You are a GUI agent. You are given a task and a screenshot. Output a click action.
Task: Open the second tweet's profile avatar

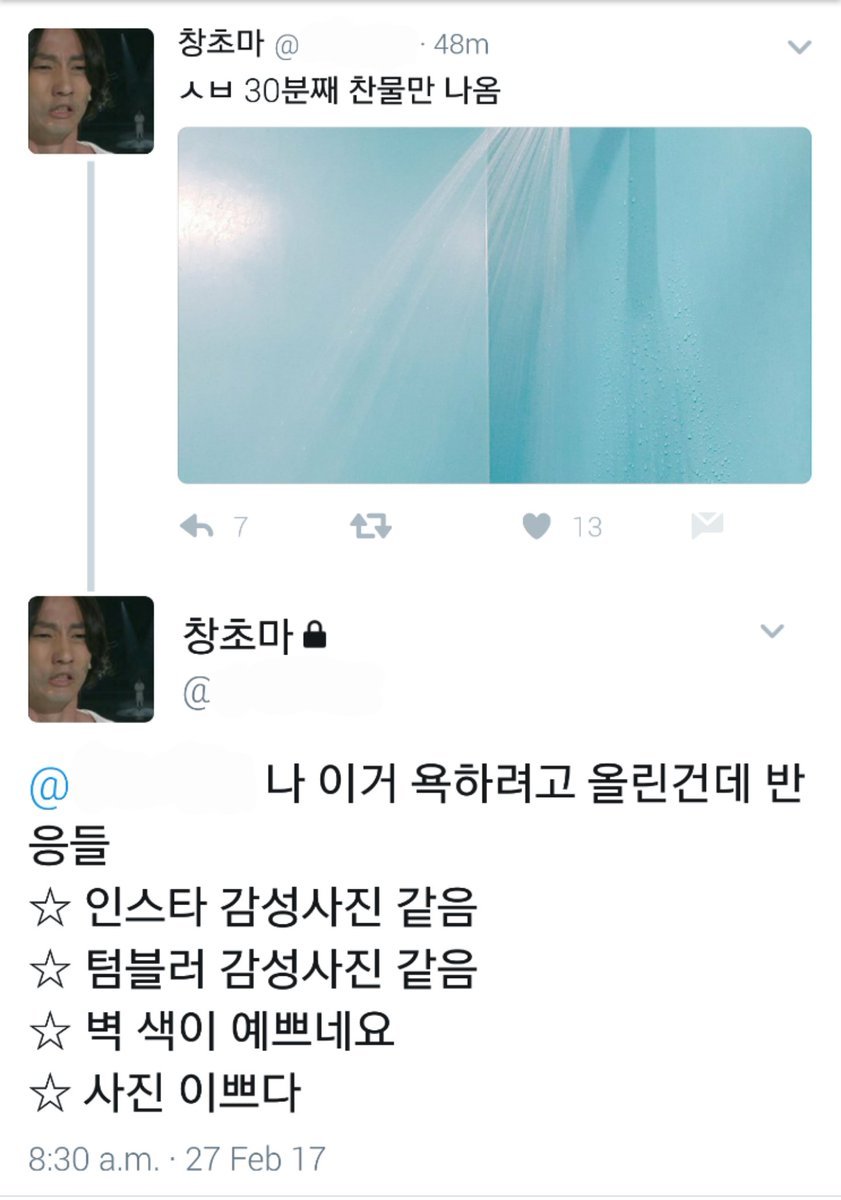pyautogui.click(x=91, y=659)
